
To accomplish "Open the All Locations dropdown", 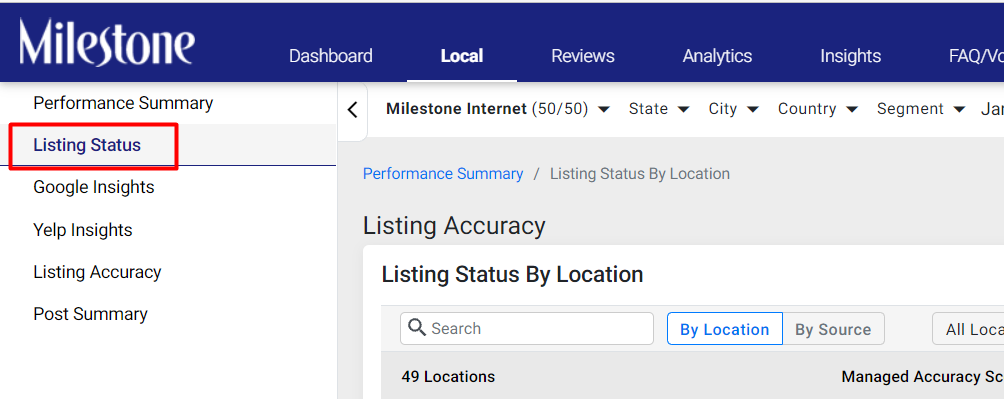I will point(968,329).
